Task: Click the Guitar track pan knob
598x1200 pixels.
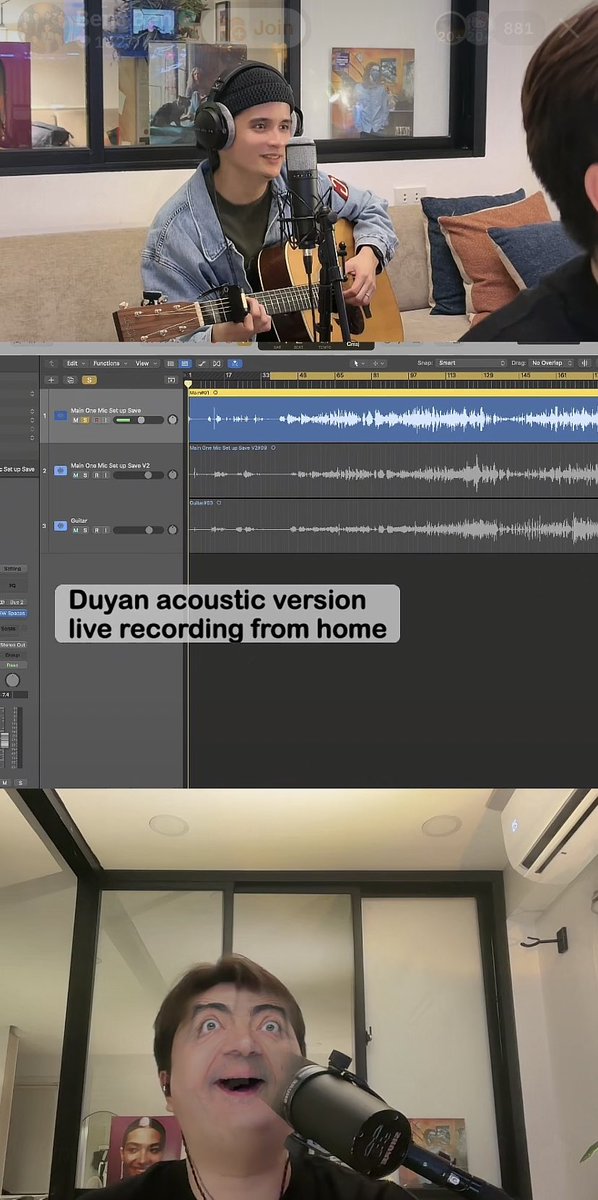Action: [173, 530]
